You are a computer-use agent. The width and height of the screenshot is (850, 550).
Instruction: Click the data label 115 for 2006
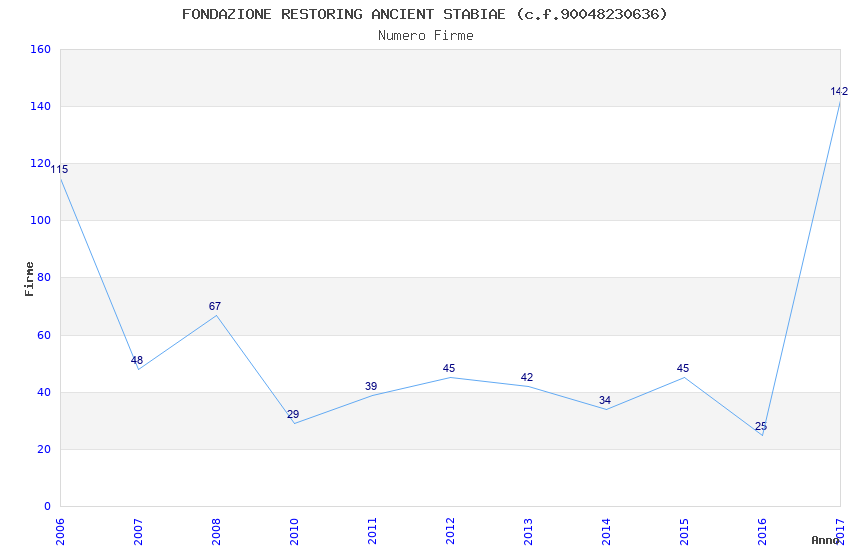59,170
